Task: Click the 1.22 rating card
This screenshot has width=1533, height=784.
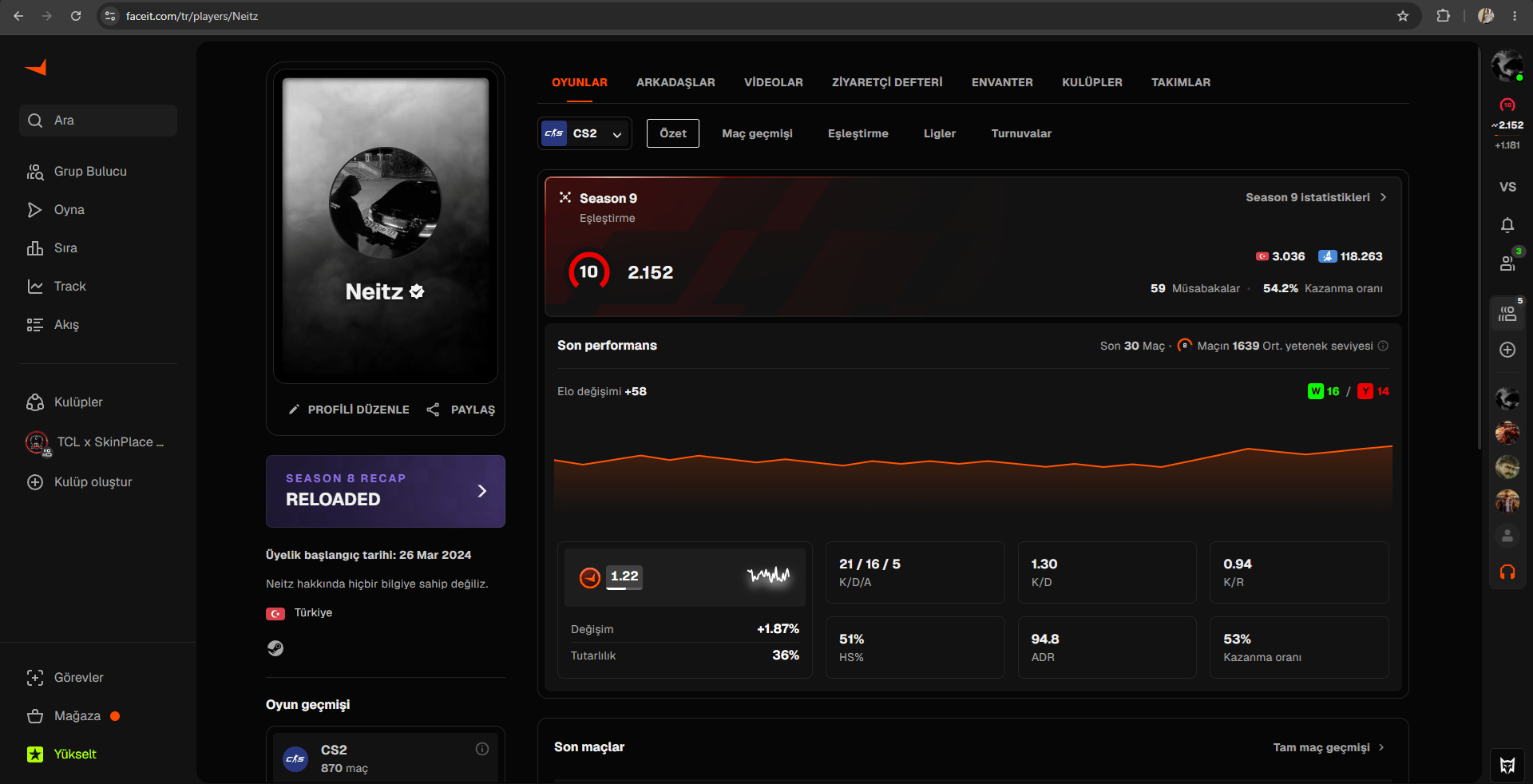Action: (x=685, y=577)
